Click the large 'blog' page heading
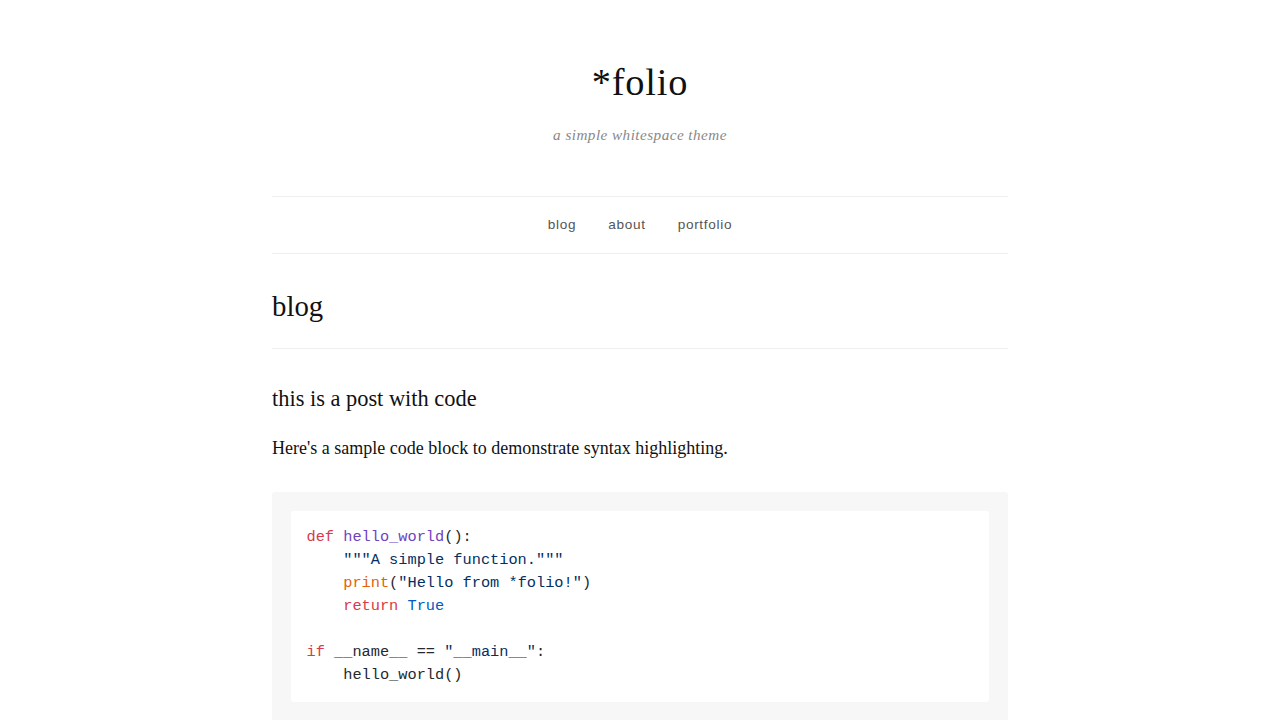The width and height of the screenshot is (1280, 720). point(297,306)
